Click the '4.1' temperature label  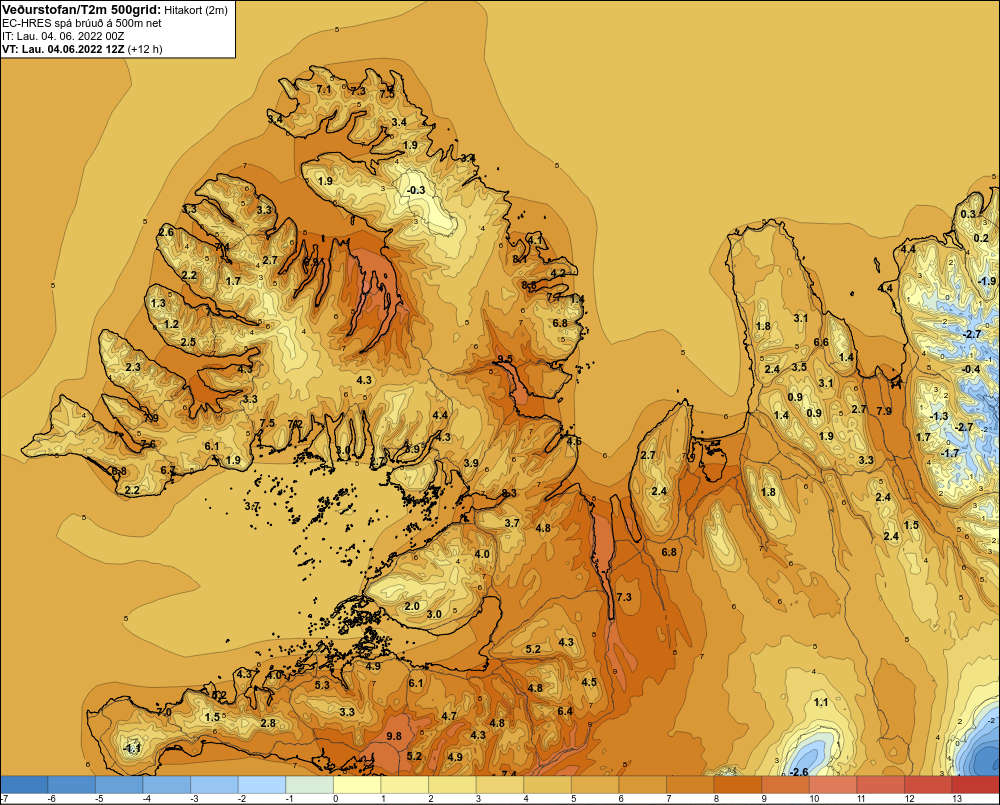(535, 240)
